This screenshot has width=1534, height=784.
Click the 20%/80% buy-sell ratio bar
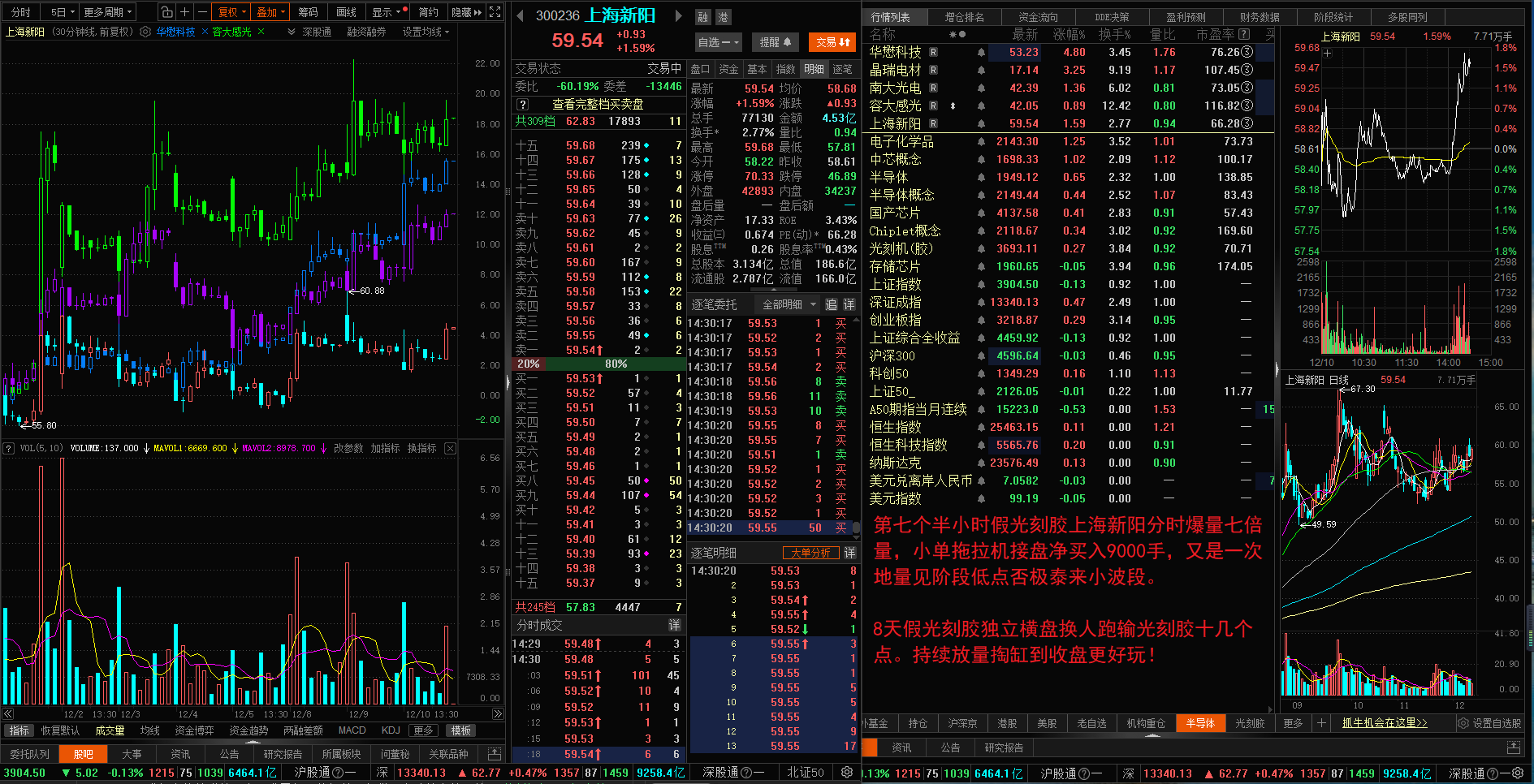pyautogui.click(x=598, y=364)
